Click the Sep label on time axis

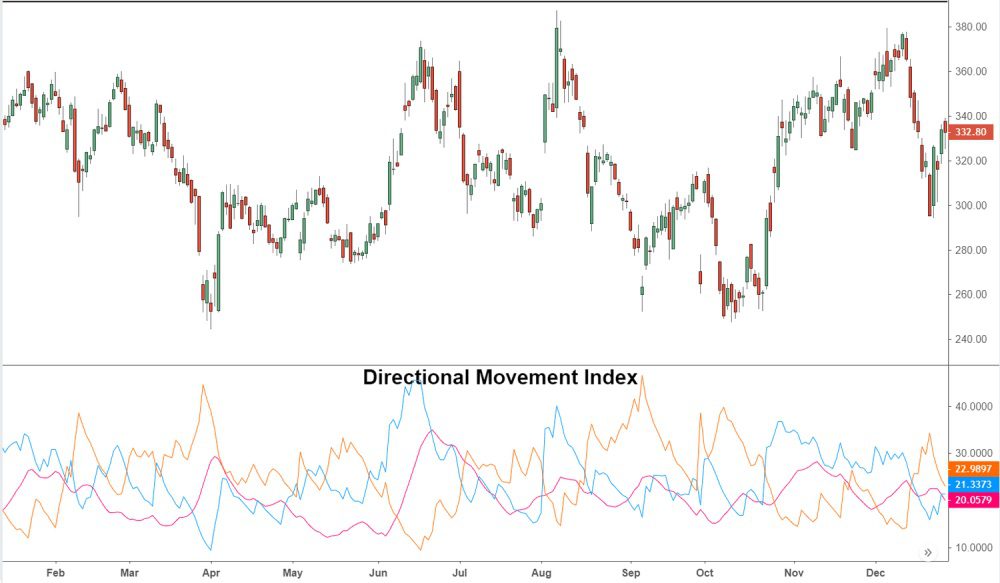(x=630, y=573)
